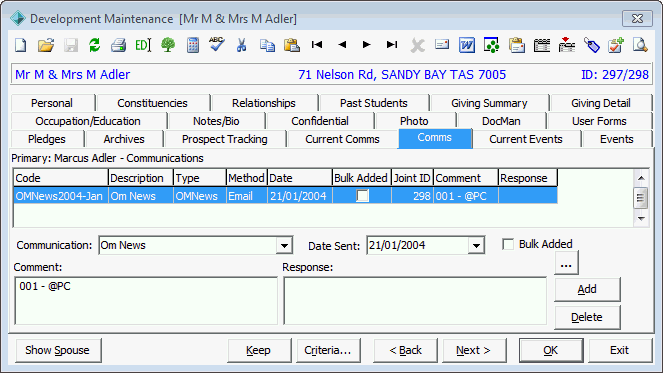Toggle Bulk Added checkbox in OMNews2004-Jan row
The height and width of the screenshot is (373, 663).
click(362, 196)
